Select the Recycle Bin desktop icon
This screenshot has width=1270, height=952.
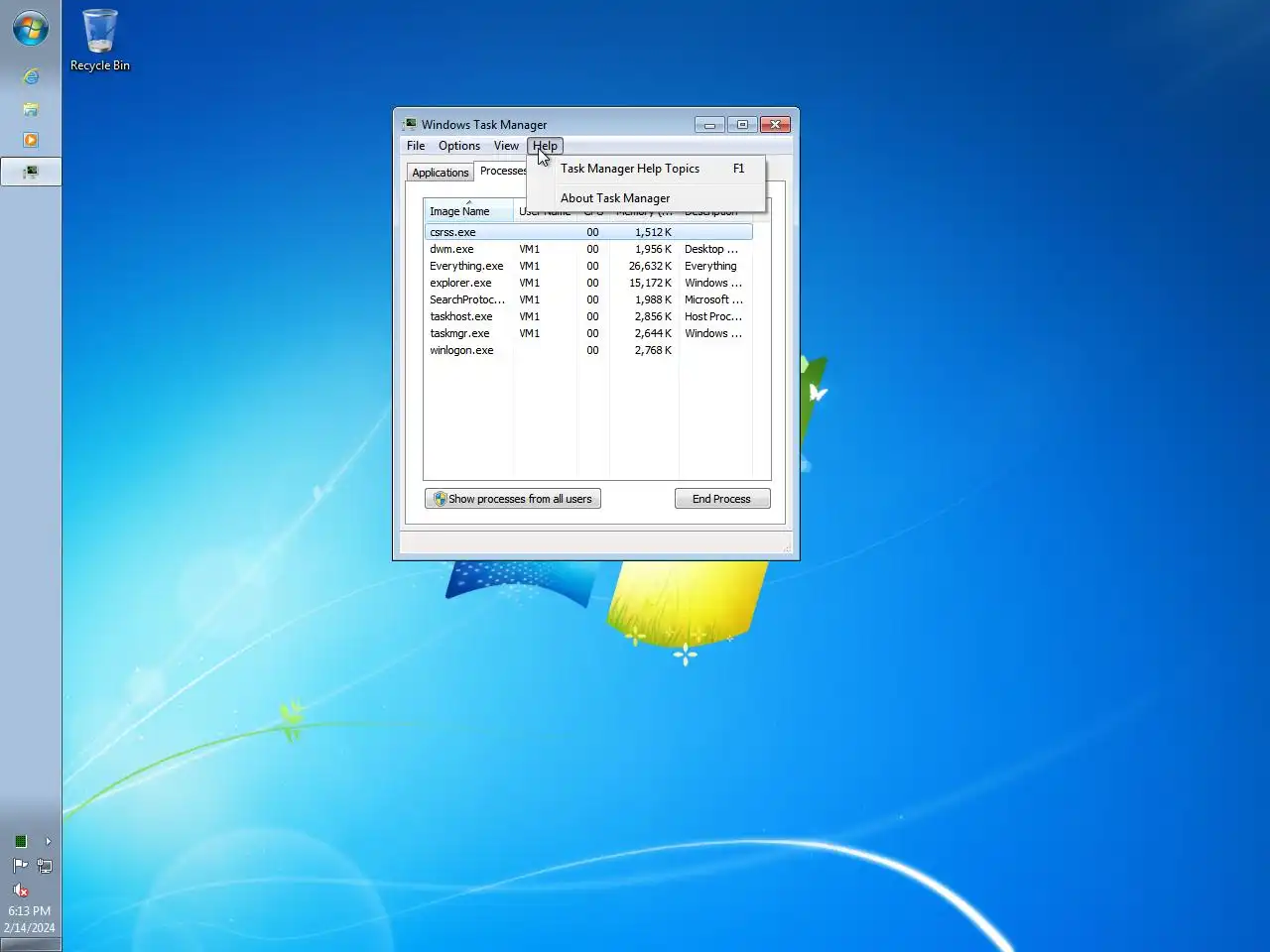pos(100,41)
